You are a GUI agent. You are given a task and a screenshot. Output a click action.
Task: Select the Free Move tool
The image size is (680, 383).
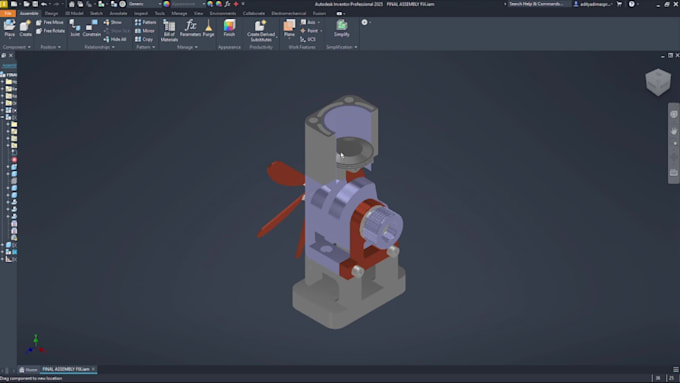tap(50, 22)
